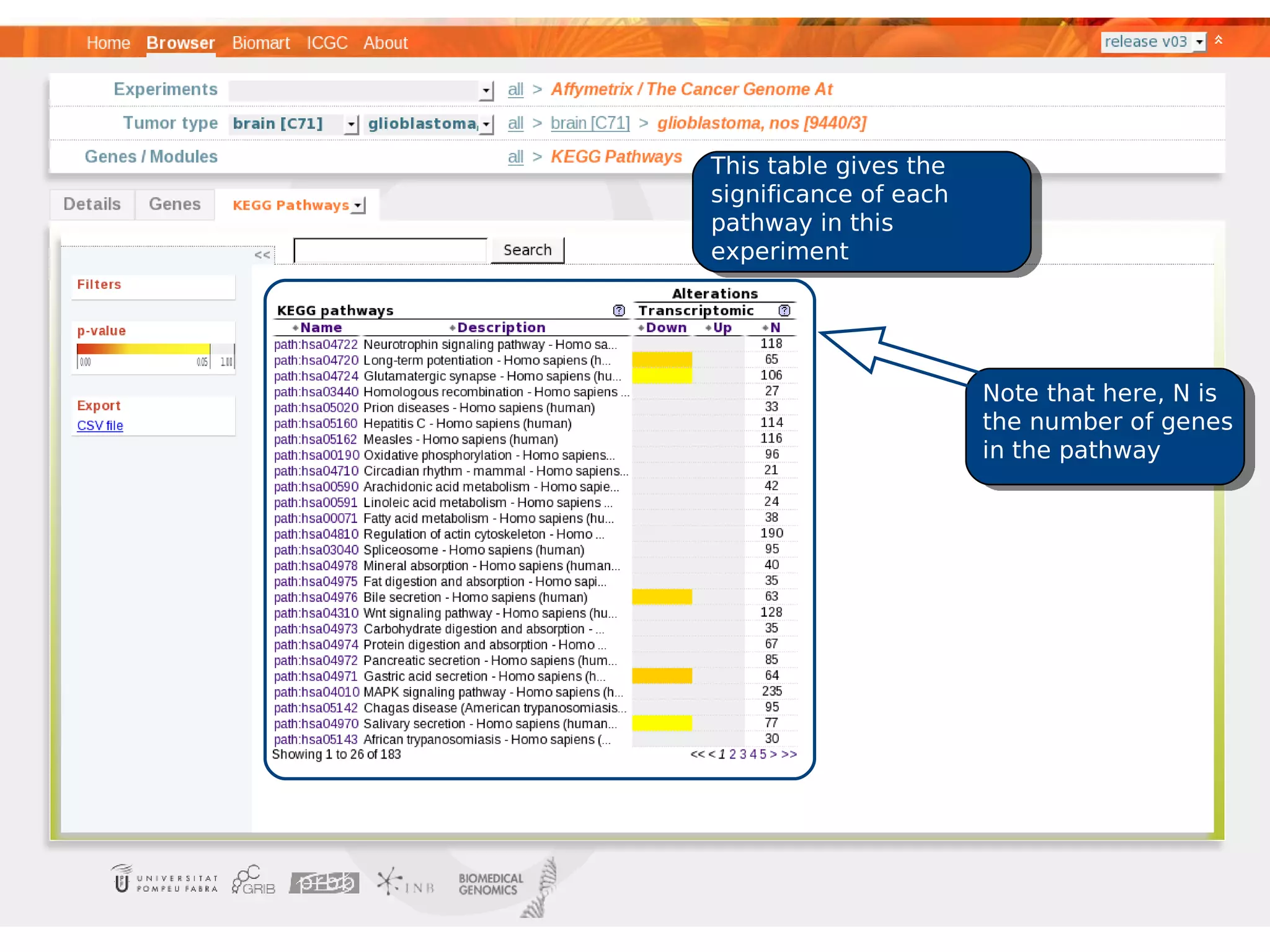Open Biomart in top navigation
Image resolution: width=1270 pixels, height=952 pixels.
click(x=260, y=43)
